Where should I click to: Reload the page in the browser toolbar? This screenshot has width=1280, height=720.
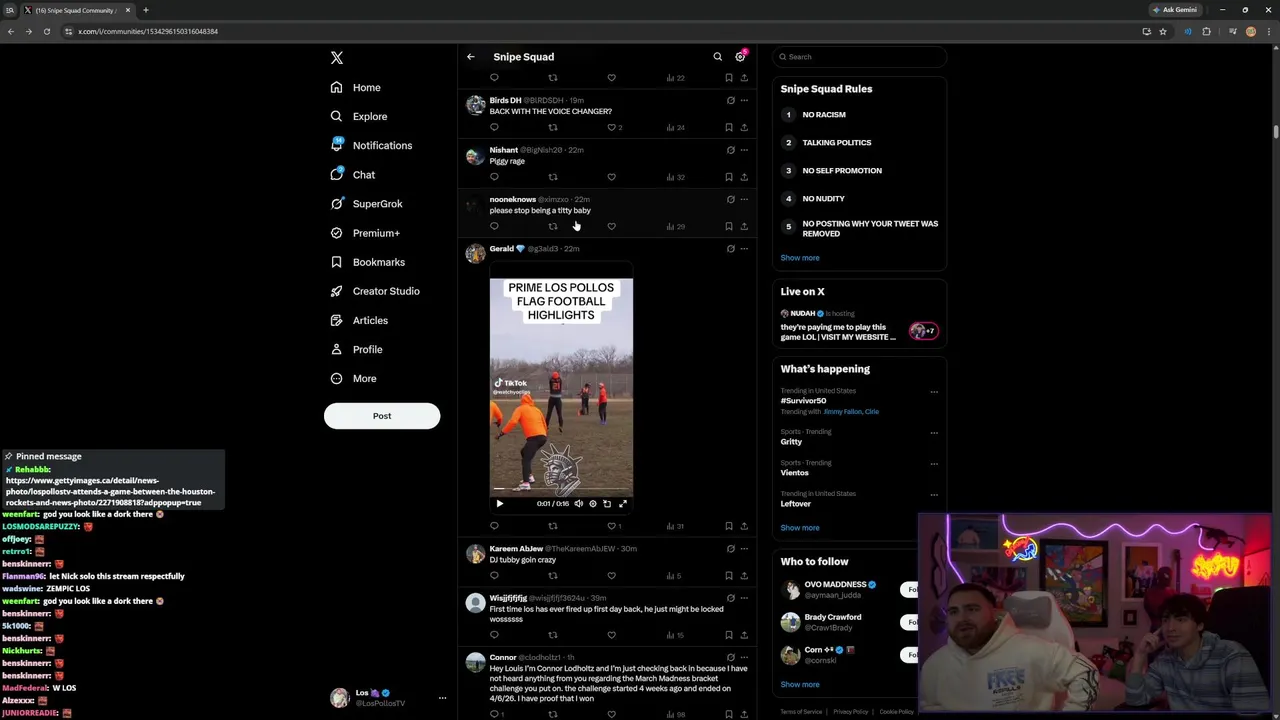46,31
